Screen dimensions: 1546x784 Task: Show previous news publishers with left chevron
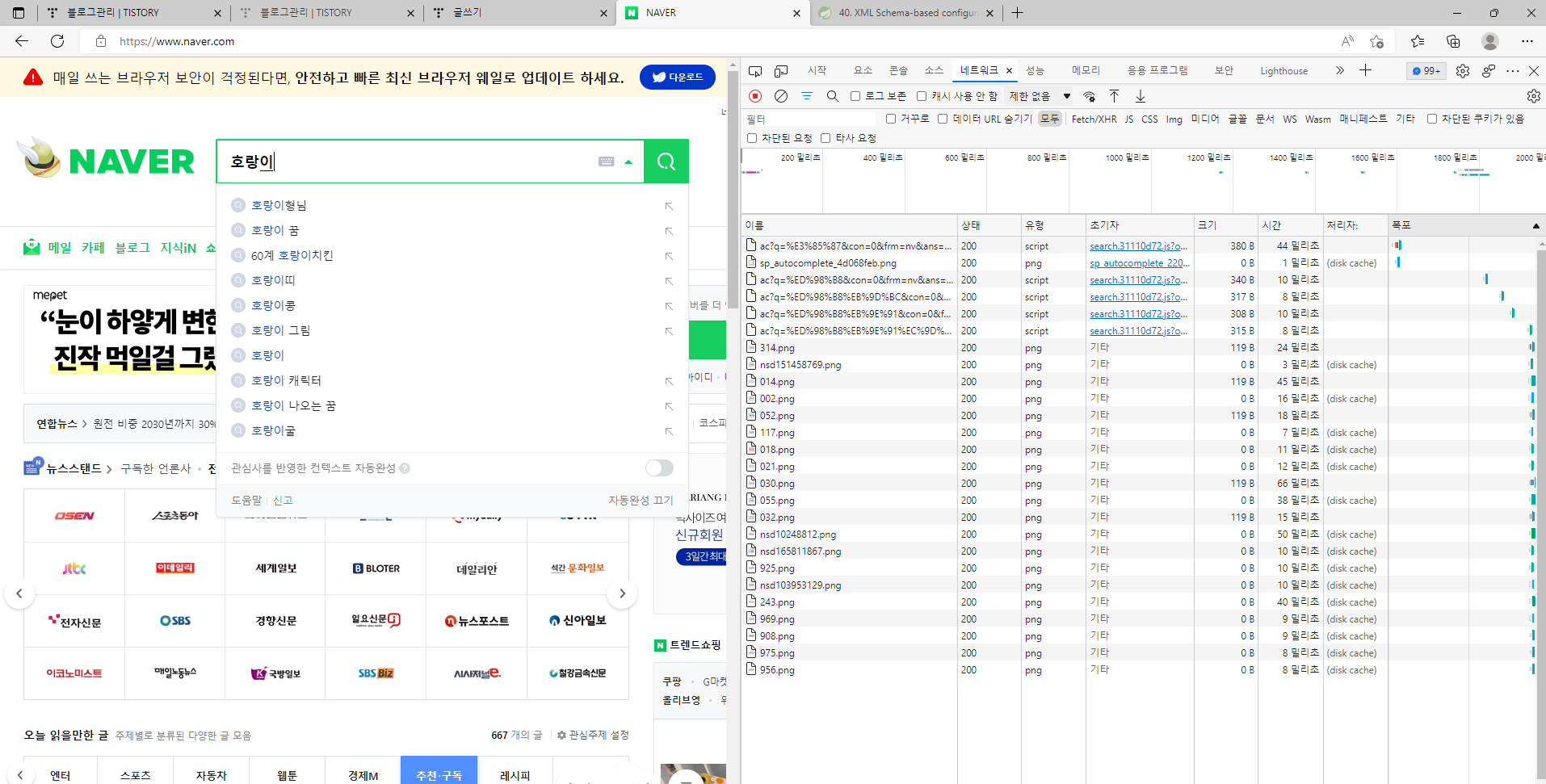(19, 593)
